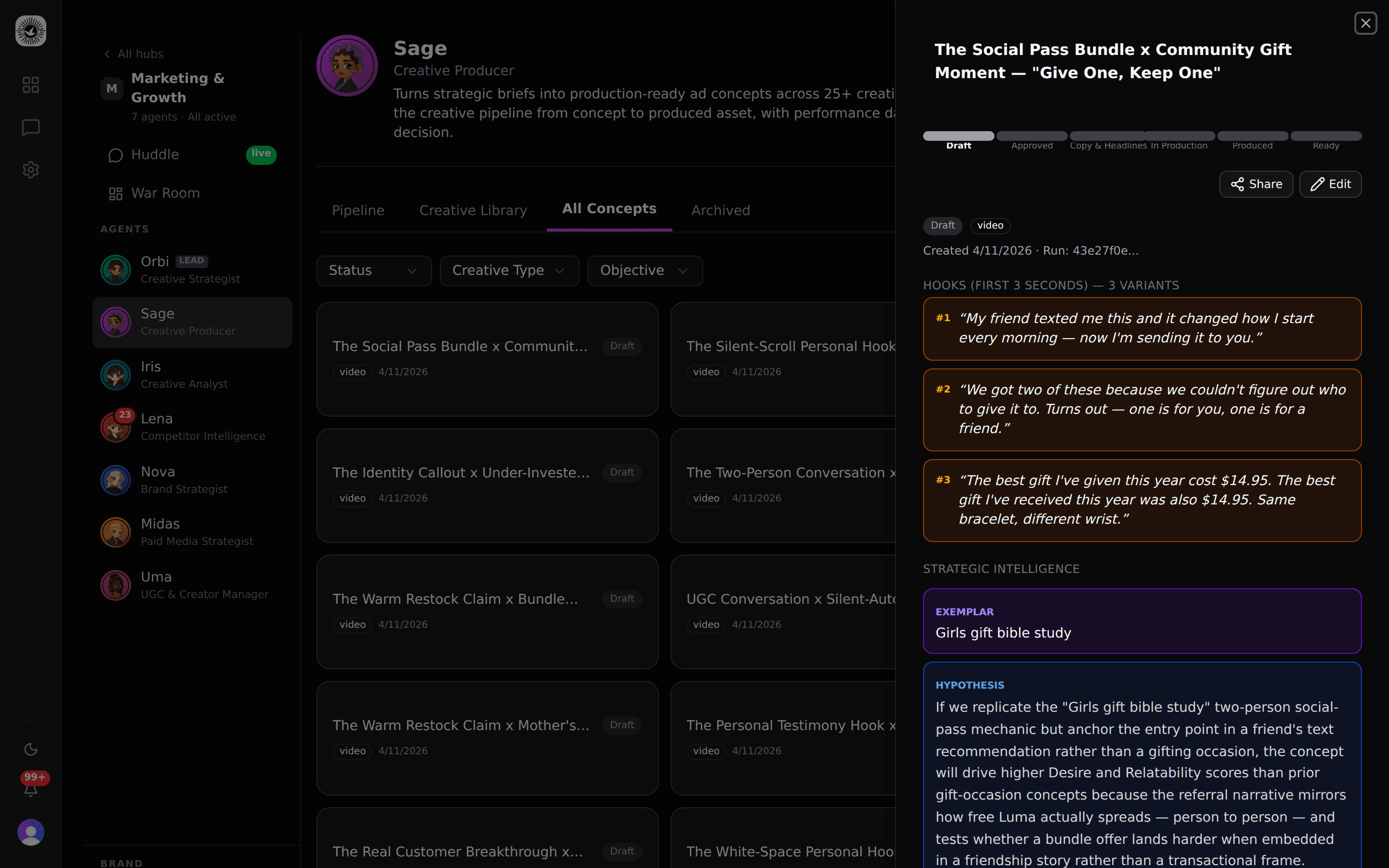The width and height of the screenshot is (1389, 868).
Task: Click Sage's avatar in the agents list
Action: (115, 322)
